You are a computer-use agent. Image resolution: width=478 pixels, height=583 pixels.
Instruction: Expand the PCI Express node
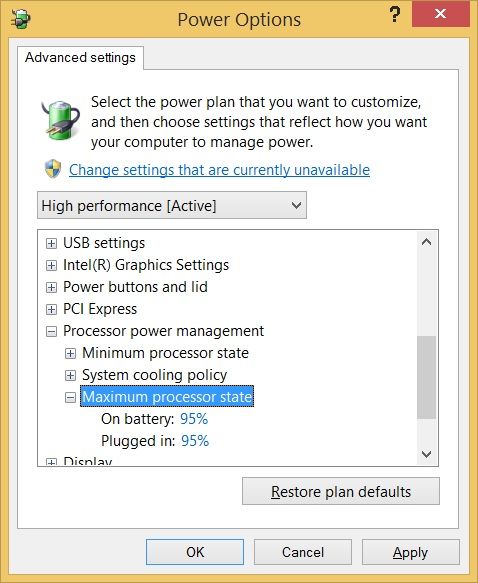pyautogui.click(x=51, y=309)
